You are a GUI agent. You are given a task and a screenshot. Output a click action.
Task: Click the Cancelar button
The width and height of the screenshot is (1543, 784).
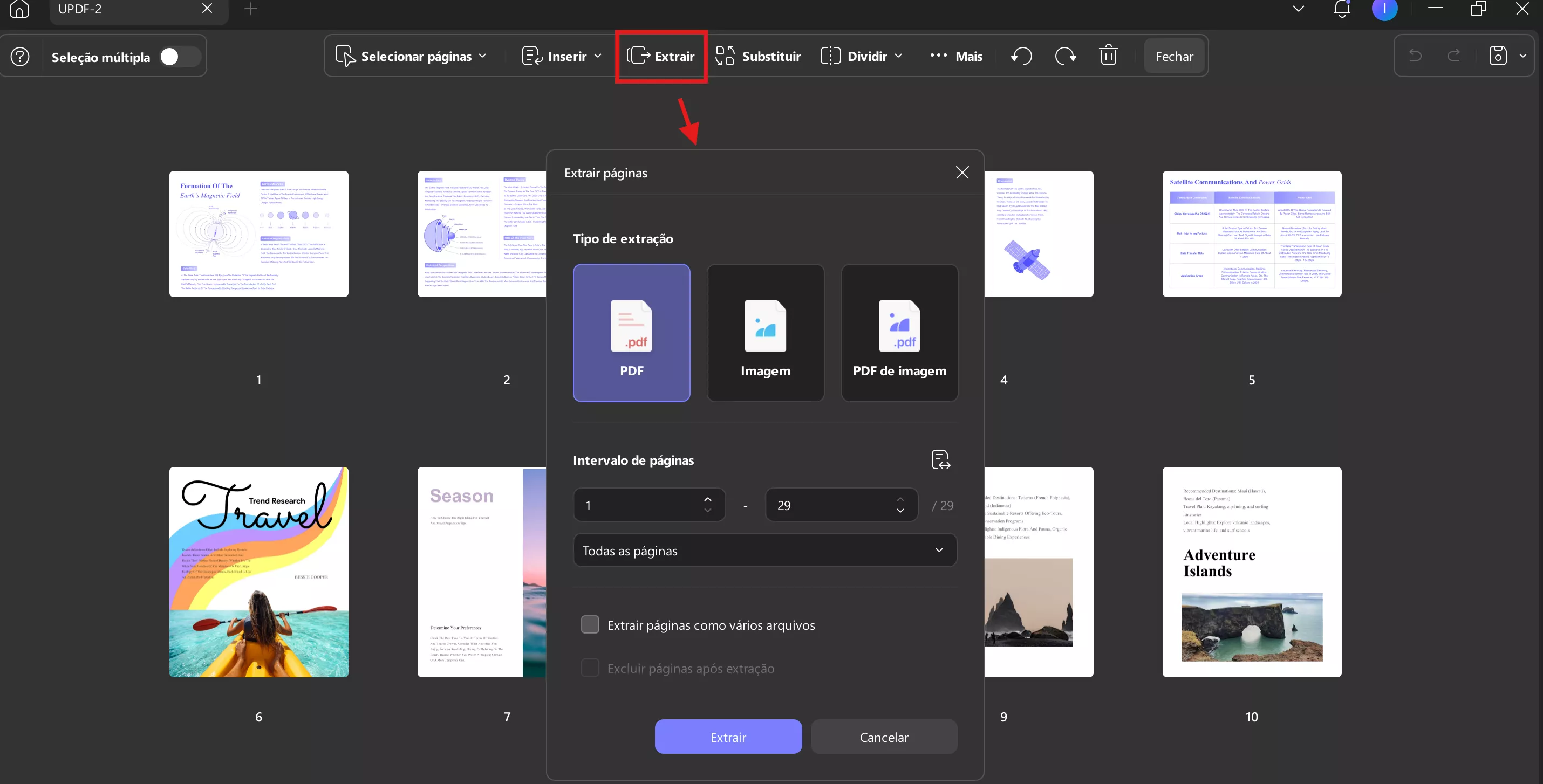[884, 737]
